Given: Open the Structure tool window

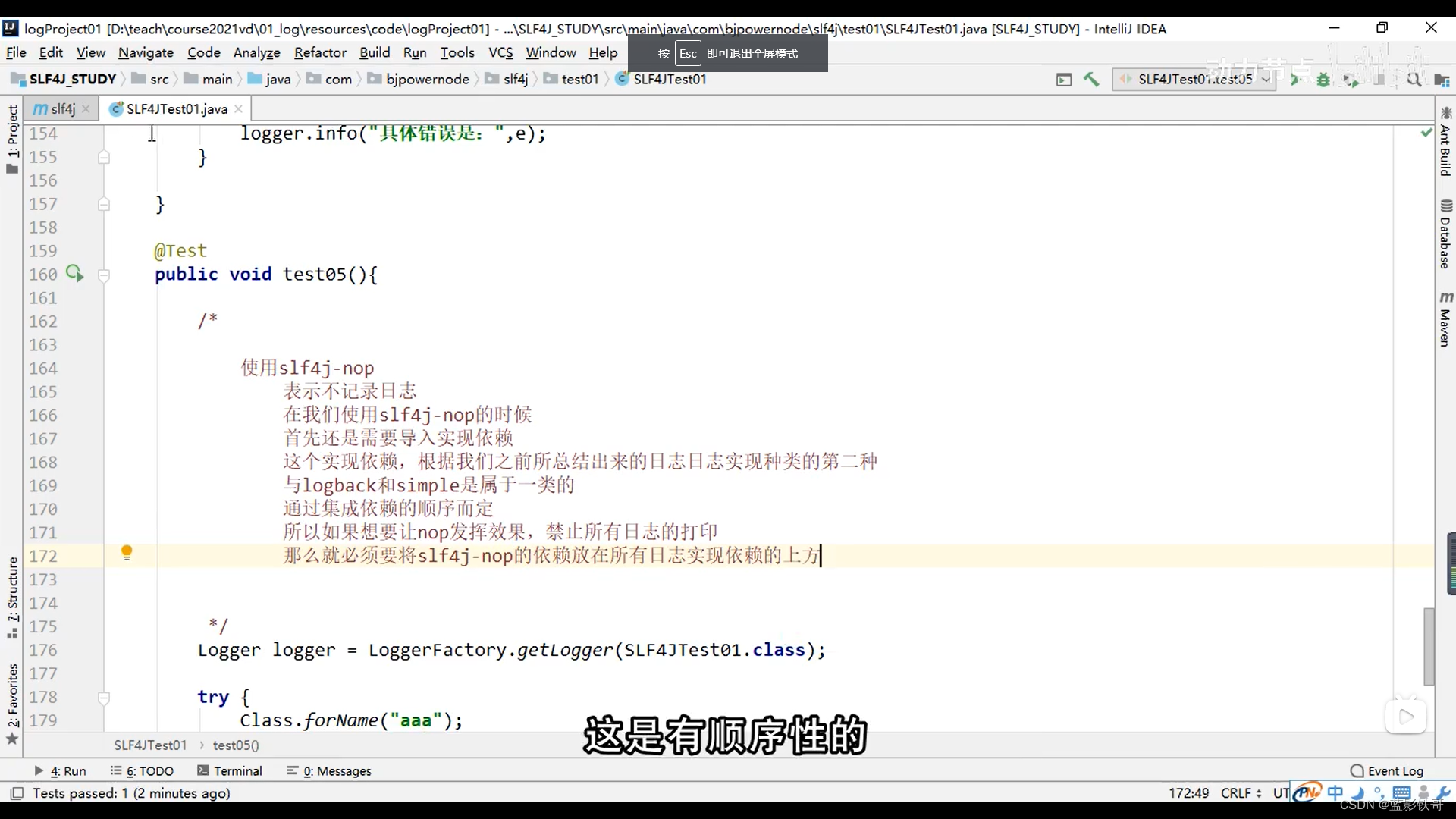Looking at the screenshot, I should 12,597.
